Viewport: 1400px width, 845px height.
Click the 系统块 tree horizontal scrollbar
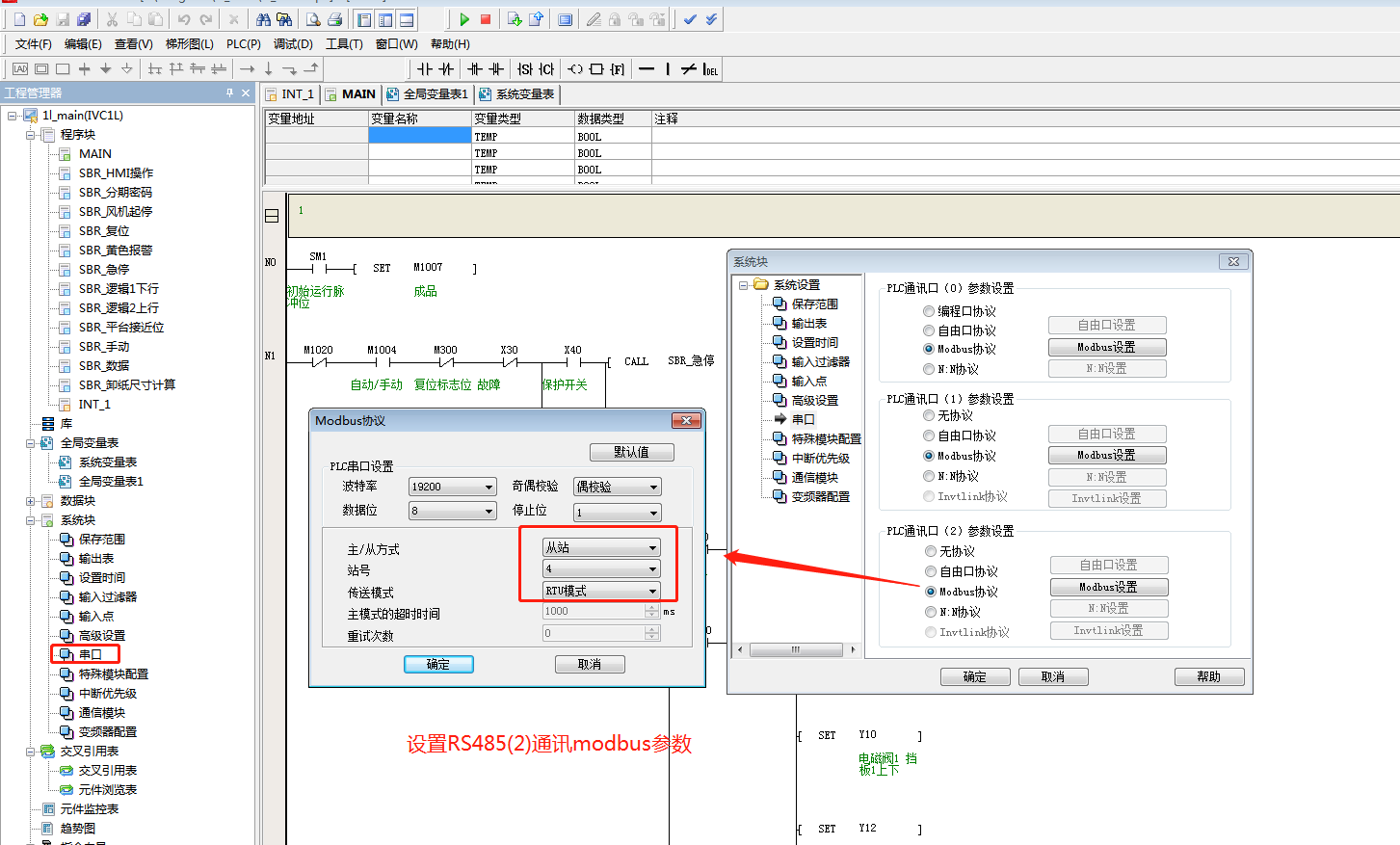[796, 649]
